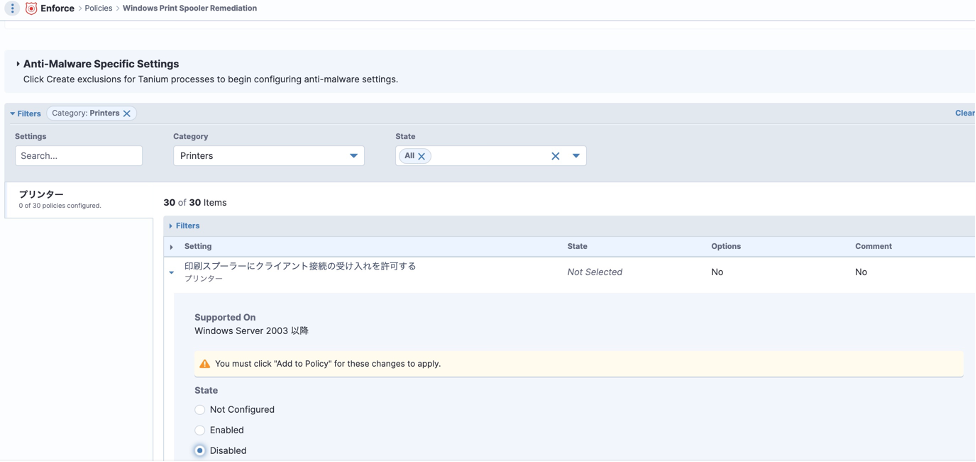The image size is (976, 462).
Task: Click the Windows Server 2003 以降 text
Action: point(251,331)
